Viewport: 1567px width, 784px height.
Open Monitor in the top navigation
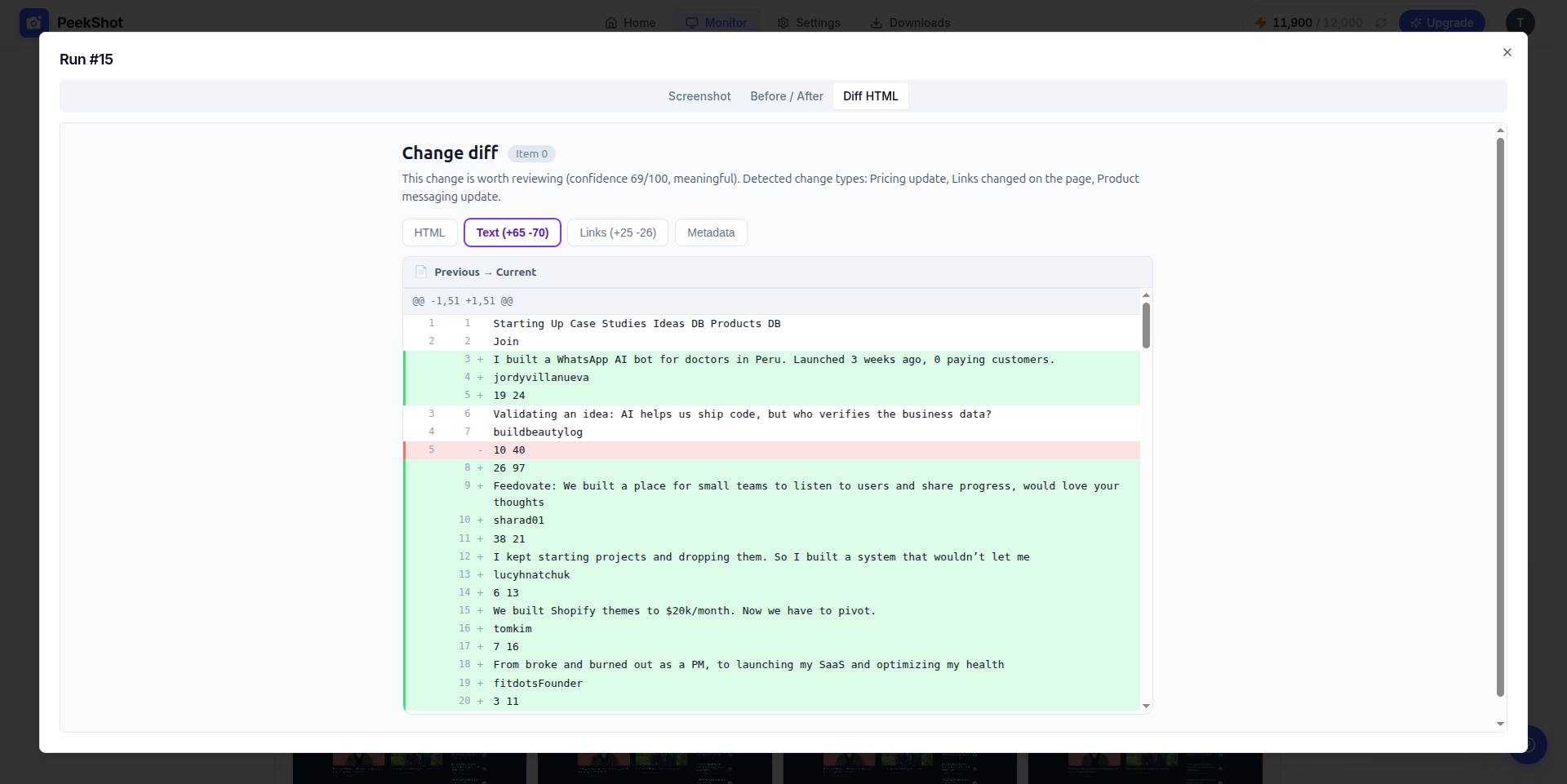pyautogui.click(x=716, y=23)
